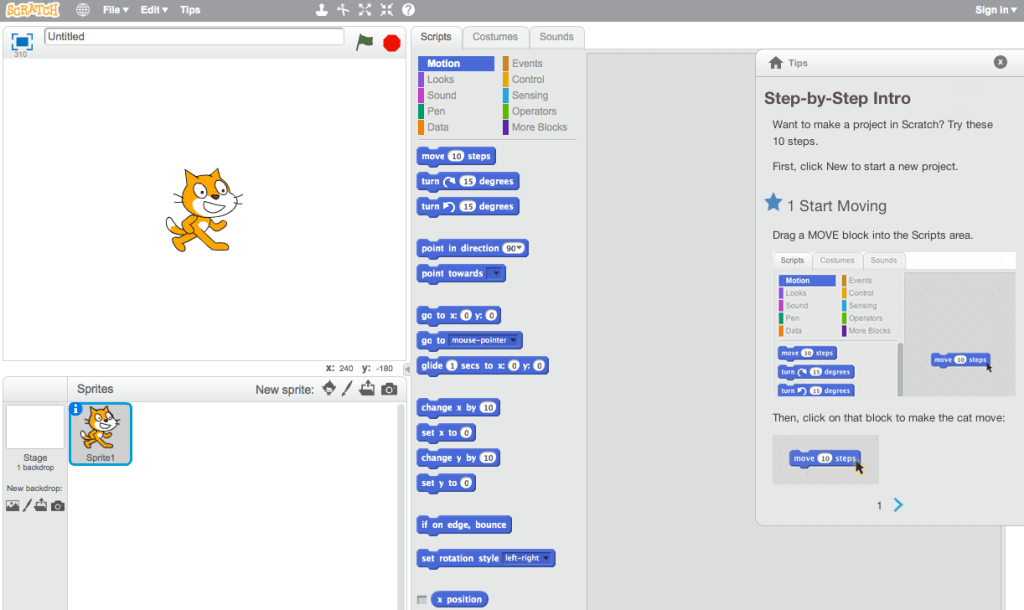Click the x position reporter block

[460, 600]
